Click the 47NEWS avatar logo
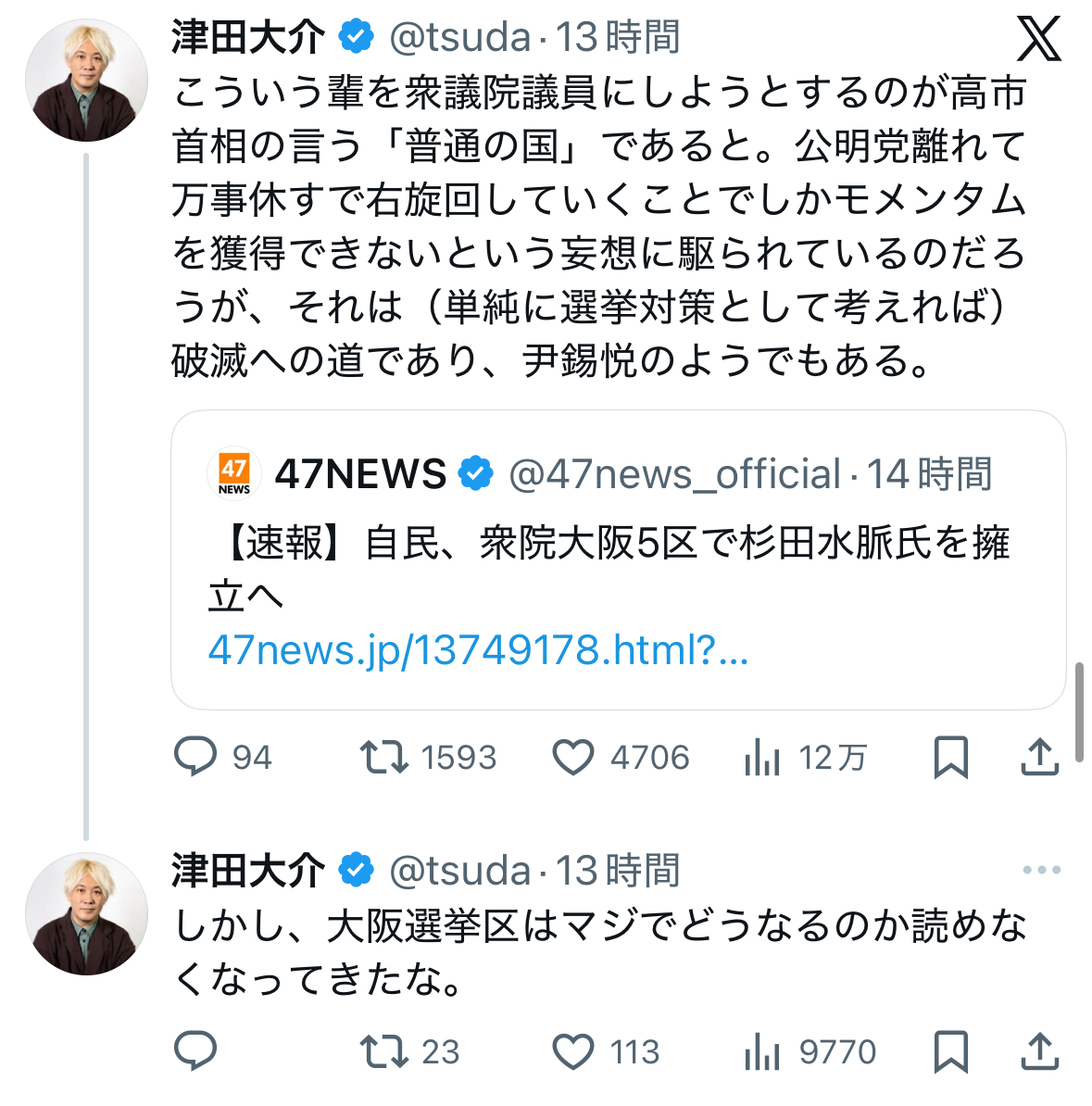Screen dimensions: 1092x1106 [234, 473]
